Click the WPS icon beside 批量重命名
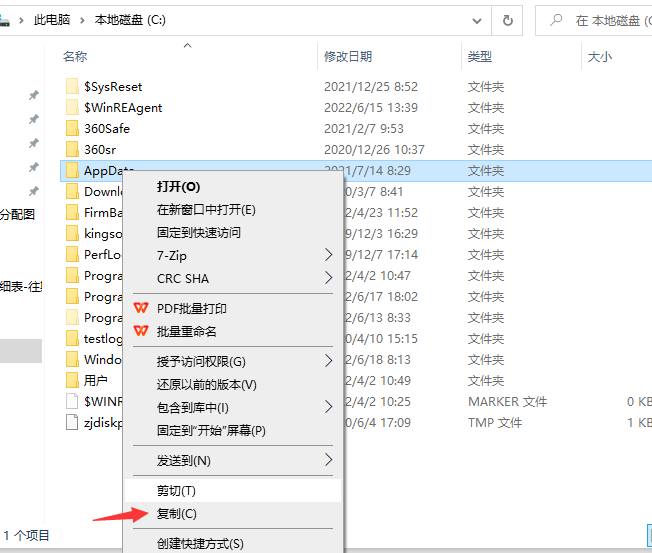This screenshot has height=553, width=652. [141, 331]
